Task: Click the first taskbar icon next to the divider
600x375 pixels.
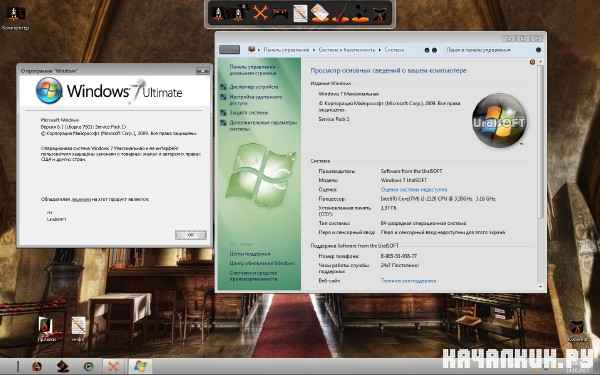Action: coord(37,366)
